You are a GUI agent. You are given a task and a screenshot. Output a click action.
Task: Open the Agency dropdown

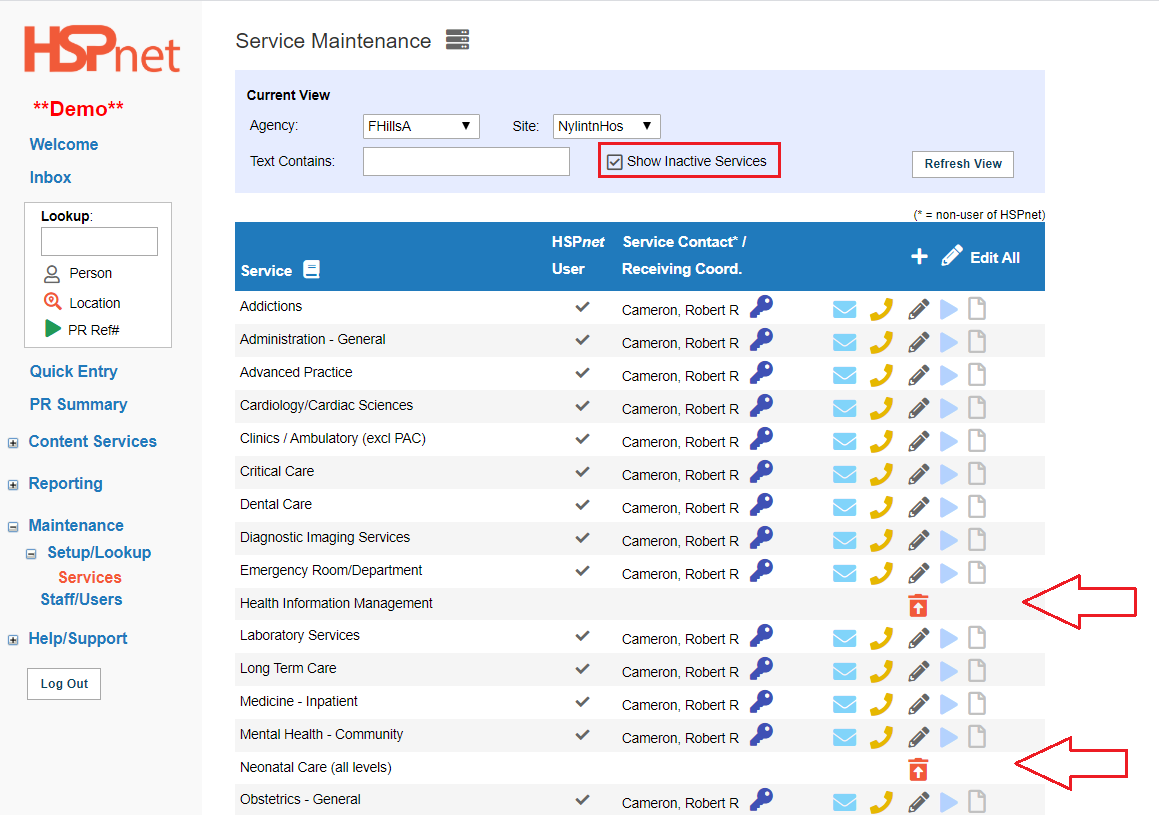click(x=421, y=126)
